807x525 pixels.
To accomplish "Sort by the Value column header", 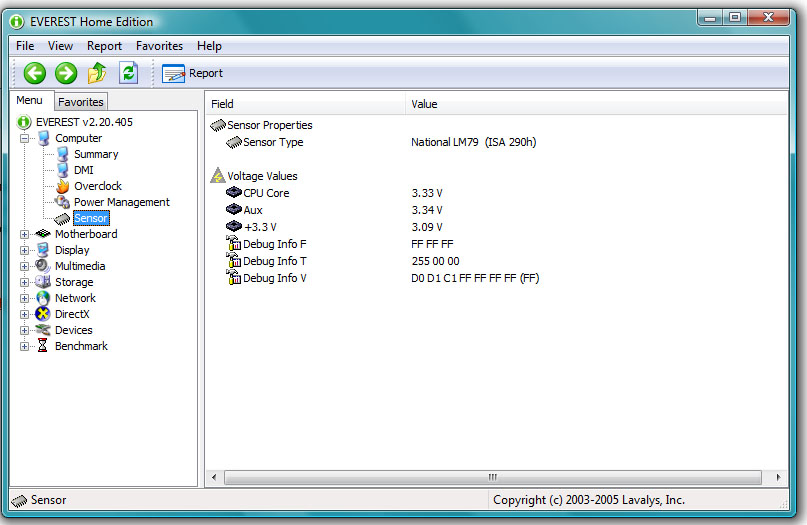I will tap(597, 104).
